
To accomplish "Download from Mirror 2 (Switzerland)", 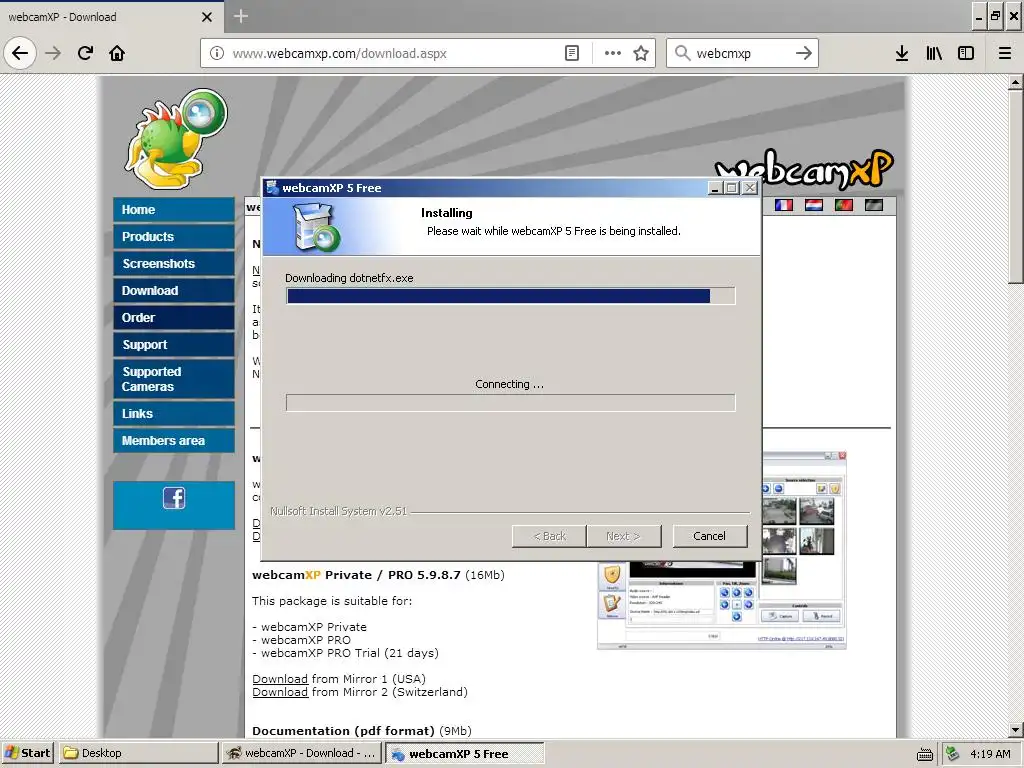I will coord(280,692).
